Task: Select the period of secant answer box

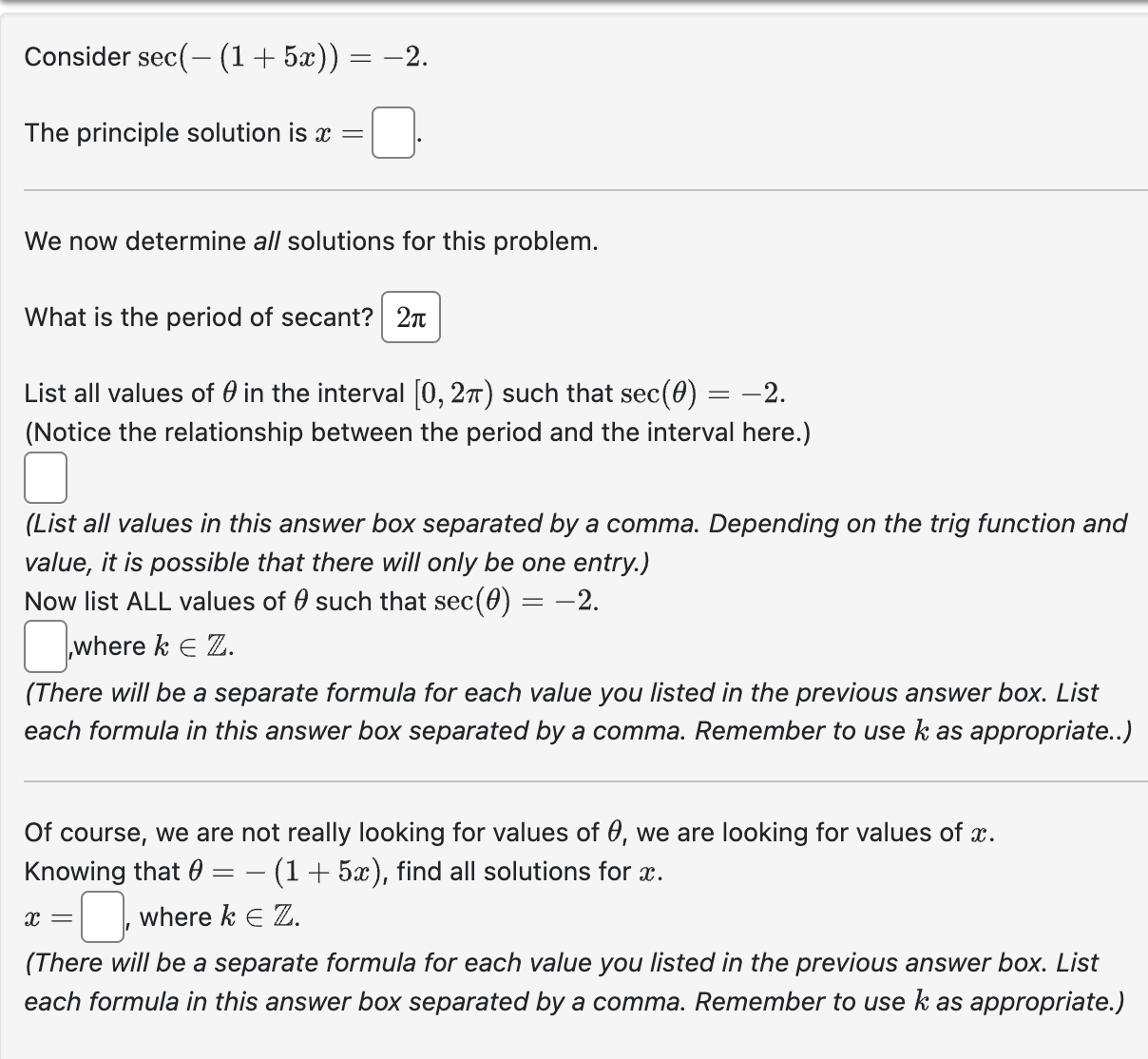Action: click(x=411, y=317)
